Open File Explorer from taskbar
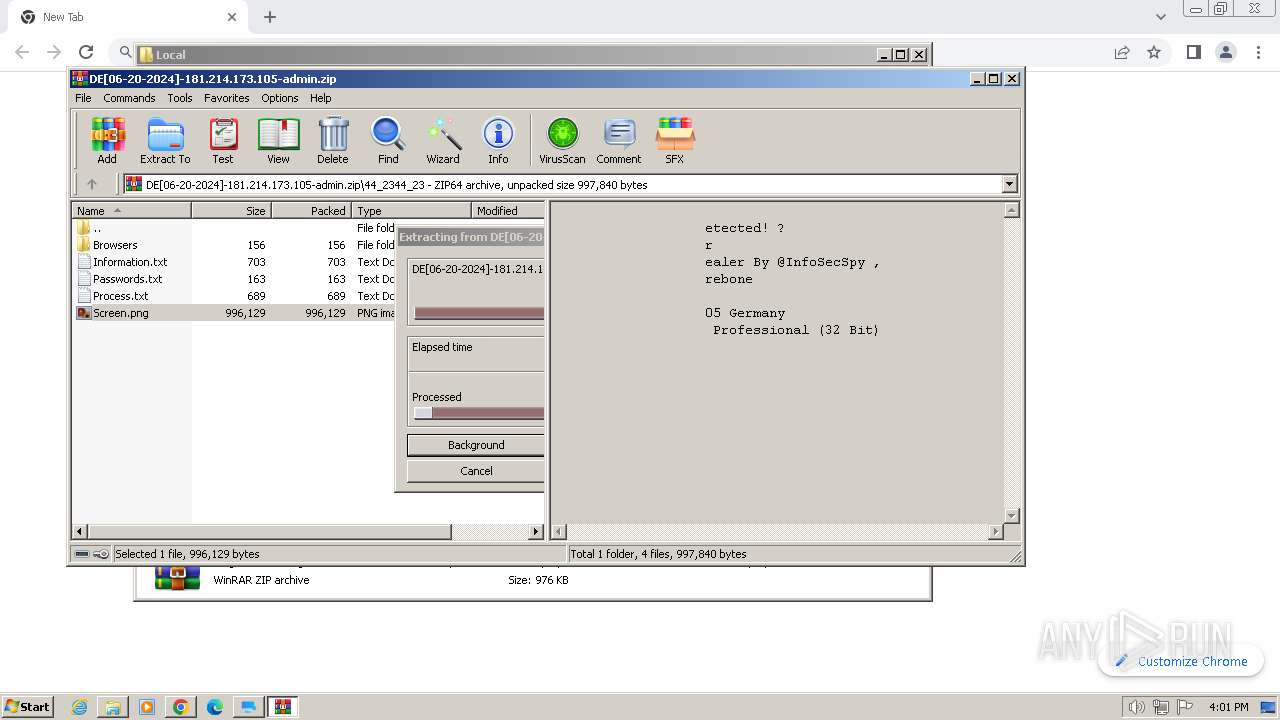Viewport: 1280px width, 720px height. pyautogui.click(x=113, y=707)
